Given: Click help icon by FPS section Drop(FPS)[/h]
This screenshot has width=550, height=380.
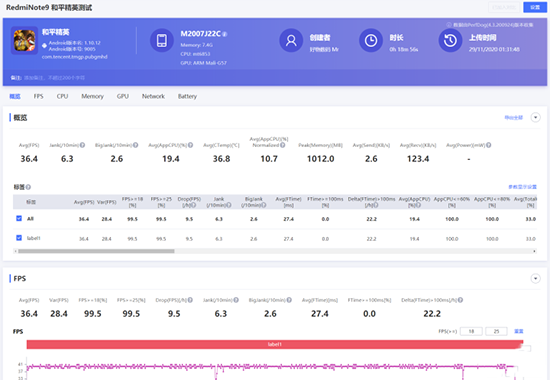Looking at the screenshot, I should 190,300.
